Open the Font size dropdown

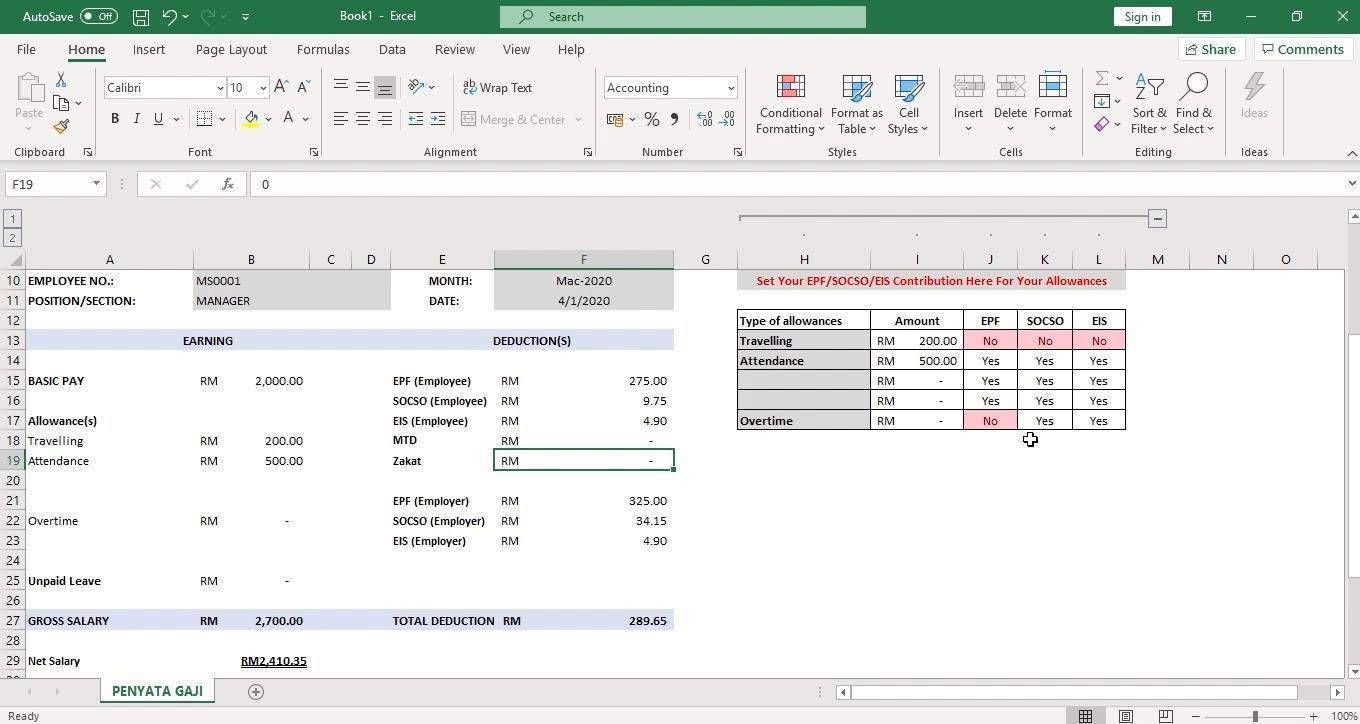(263, 88)
